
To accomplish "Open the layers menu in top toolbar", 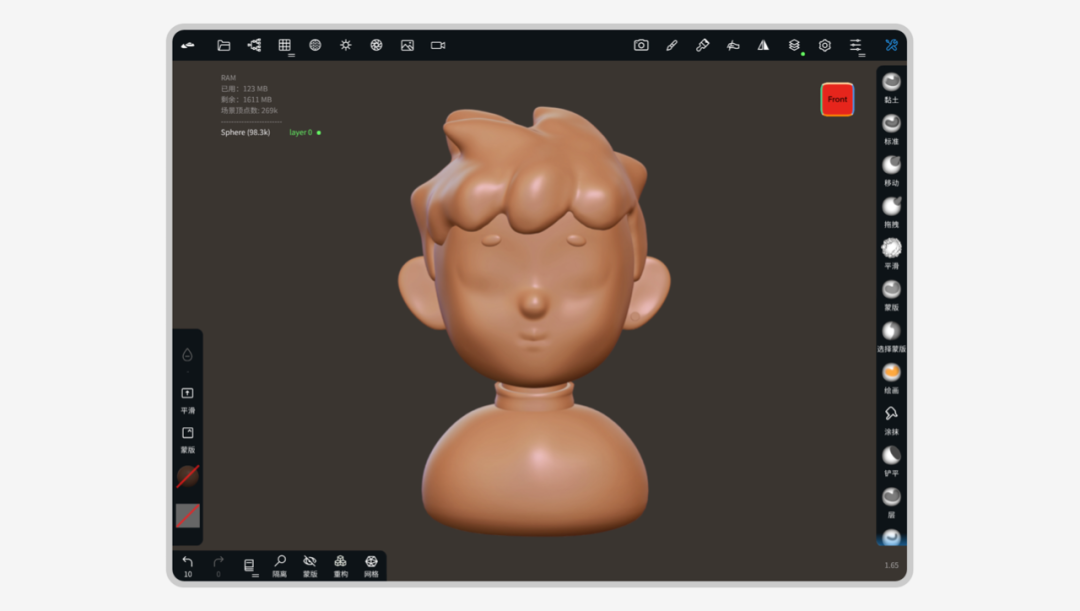I will point(794,45).
